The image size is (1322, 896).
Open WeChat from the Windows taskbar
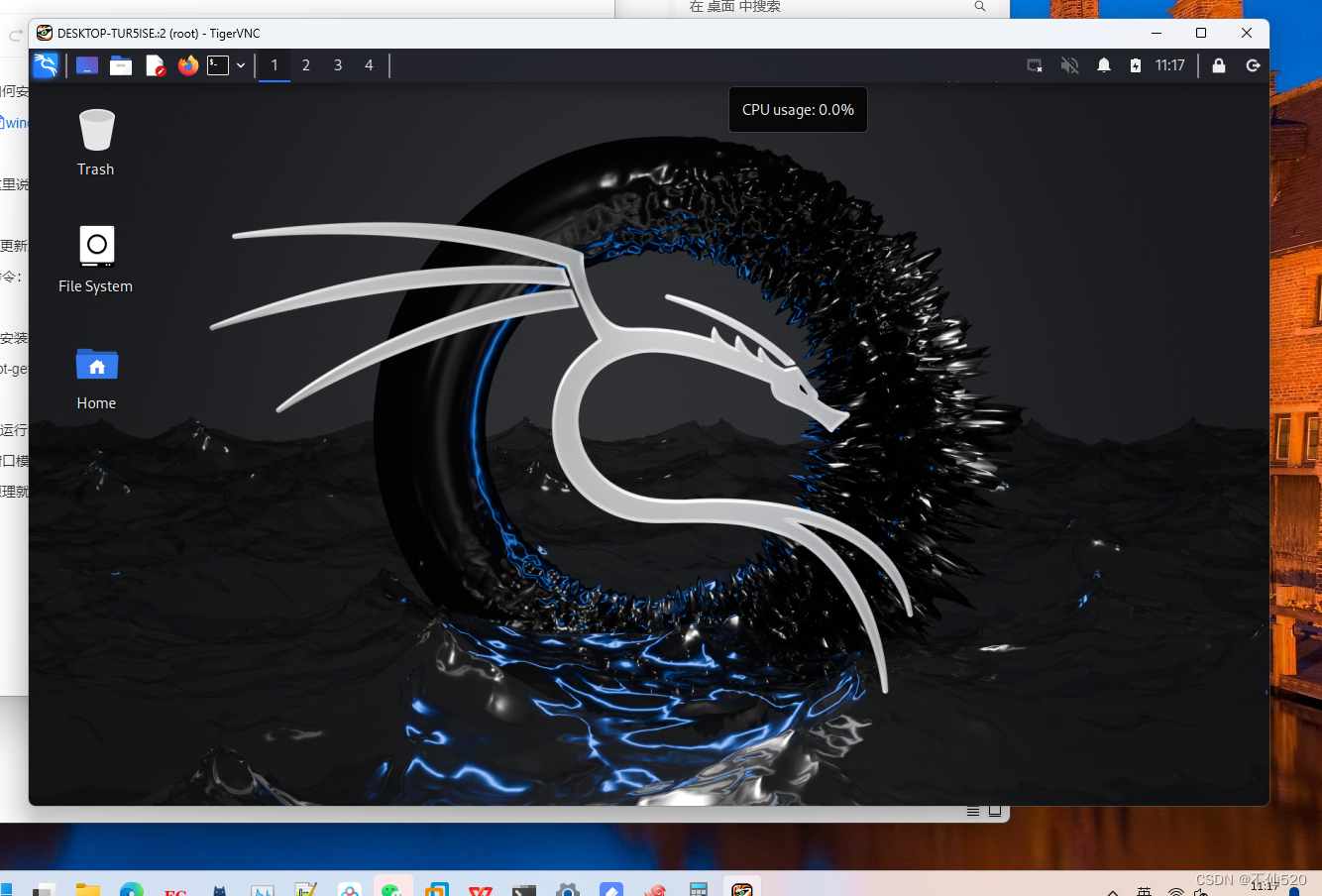coord(393,889)
